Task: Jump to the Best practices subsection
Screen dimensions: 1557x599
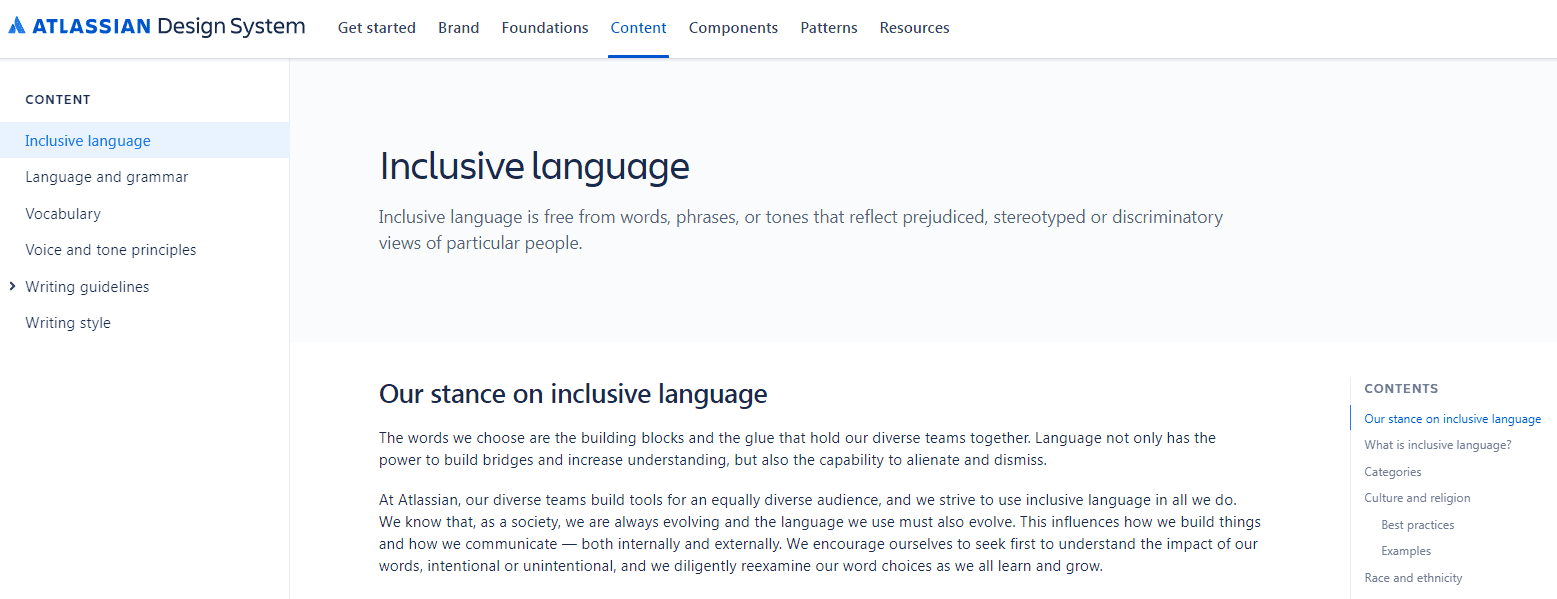Action: tap(1417, 524)
